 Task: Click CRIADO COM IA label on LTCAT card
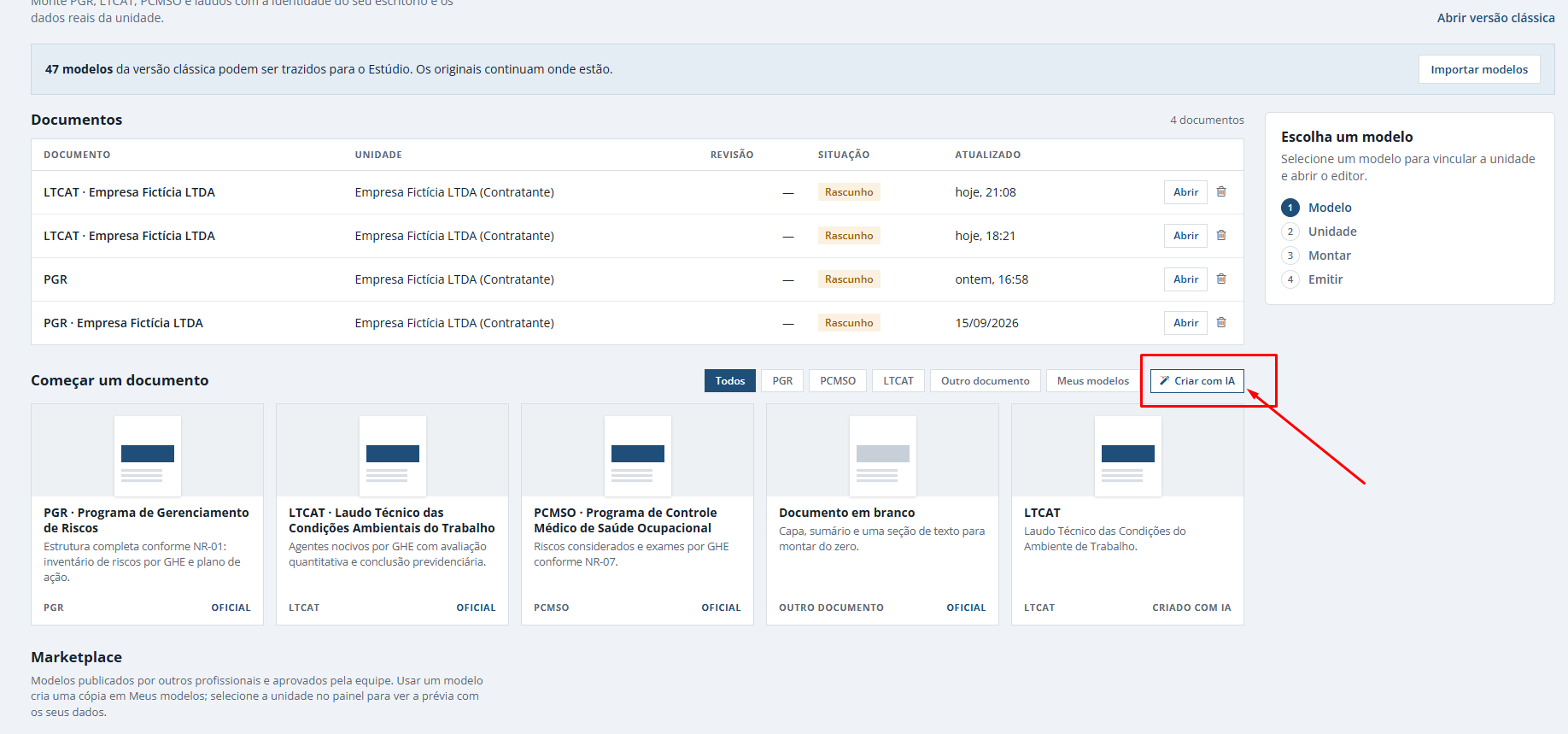1191,608
